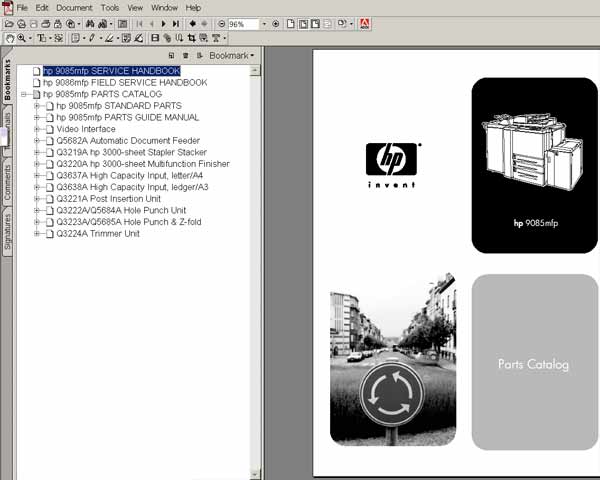Open the Document menu
This screenshot has height=480, width=600.
74,8
